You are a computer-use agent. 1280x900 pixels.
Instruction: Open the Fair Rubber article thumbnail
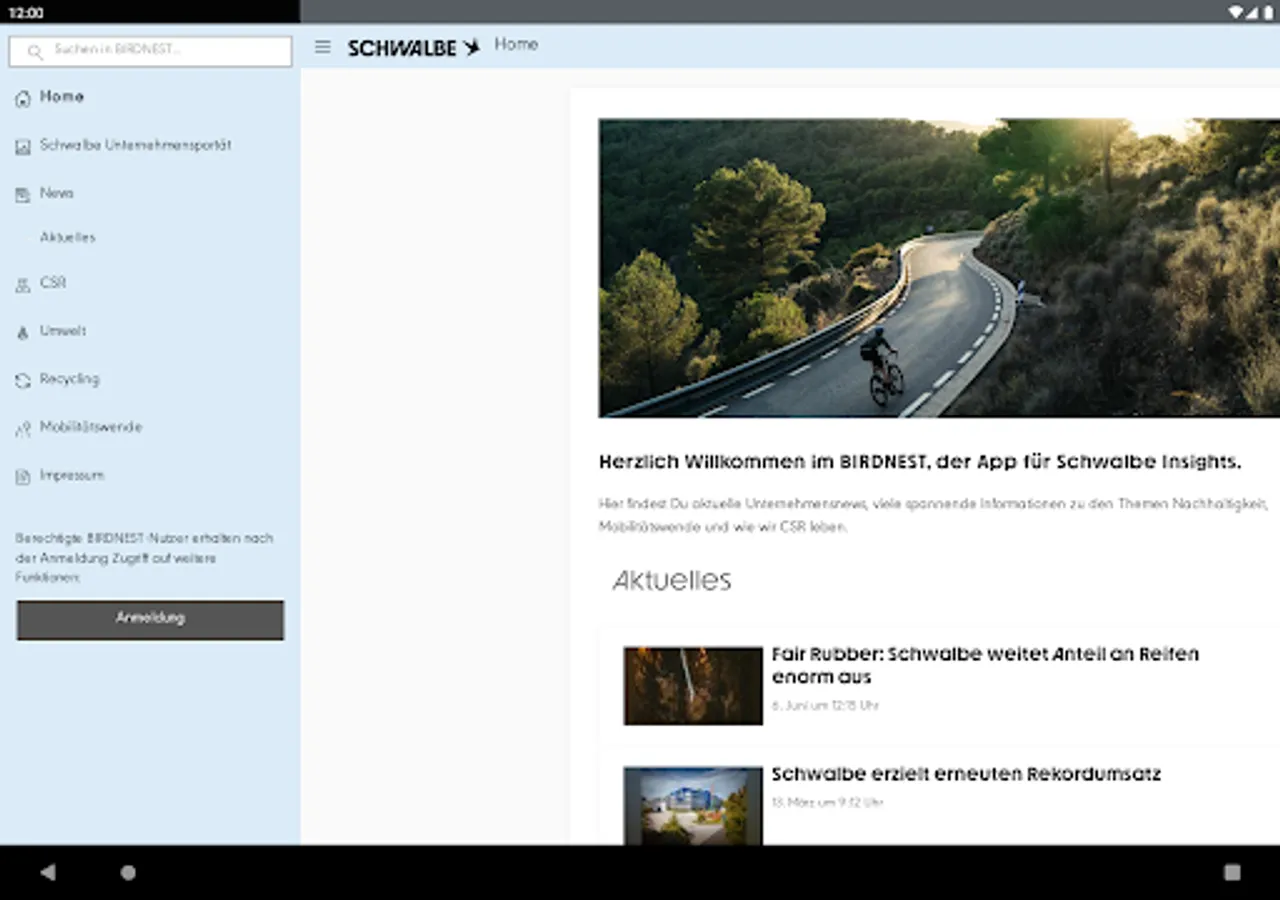coord(693,685)
